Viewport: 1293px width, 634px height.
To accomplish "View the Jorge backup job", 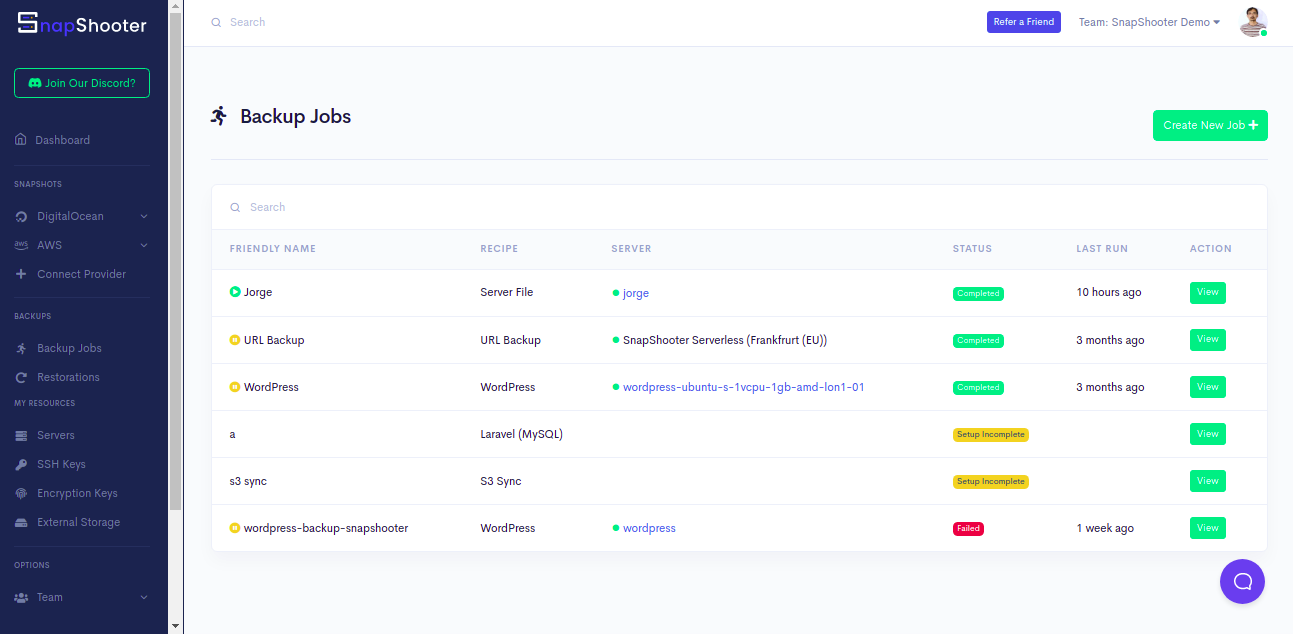I will pos(1207,293).
